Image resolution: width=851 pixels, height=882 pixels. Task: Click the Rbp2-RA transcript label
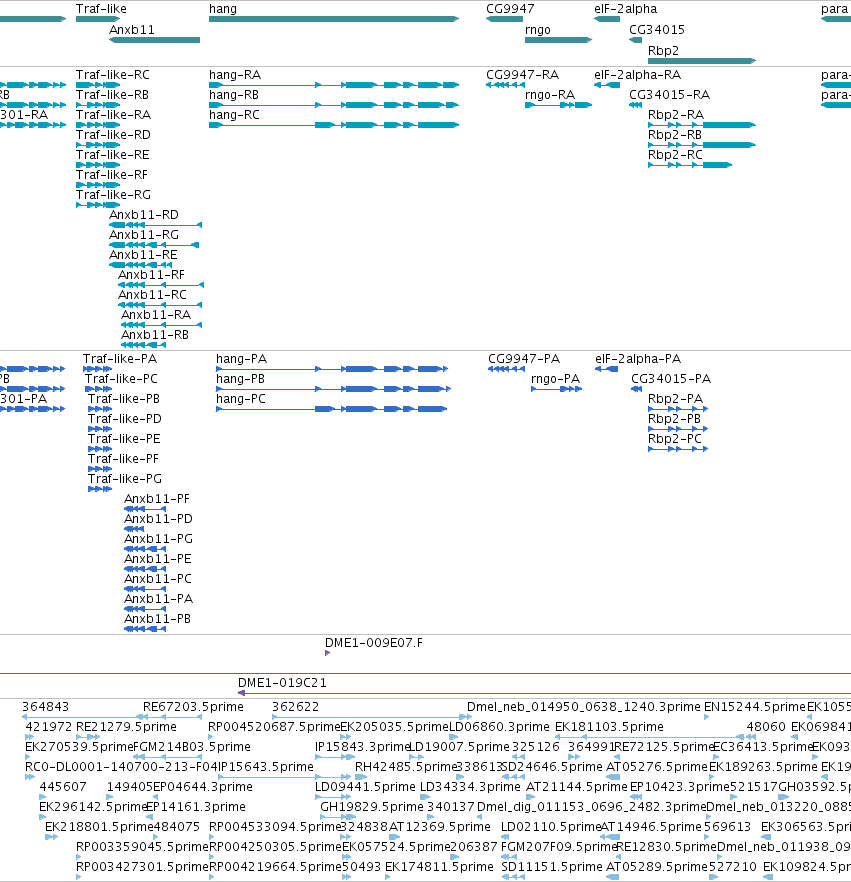point(676,115)
